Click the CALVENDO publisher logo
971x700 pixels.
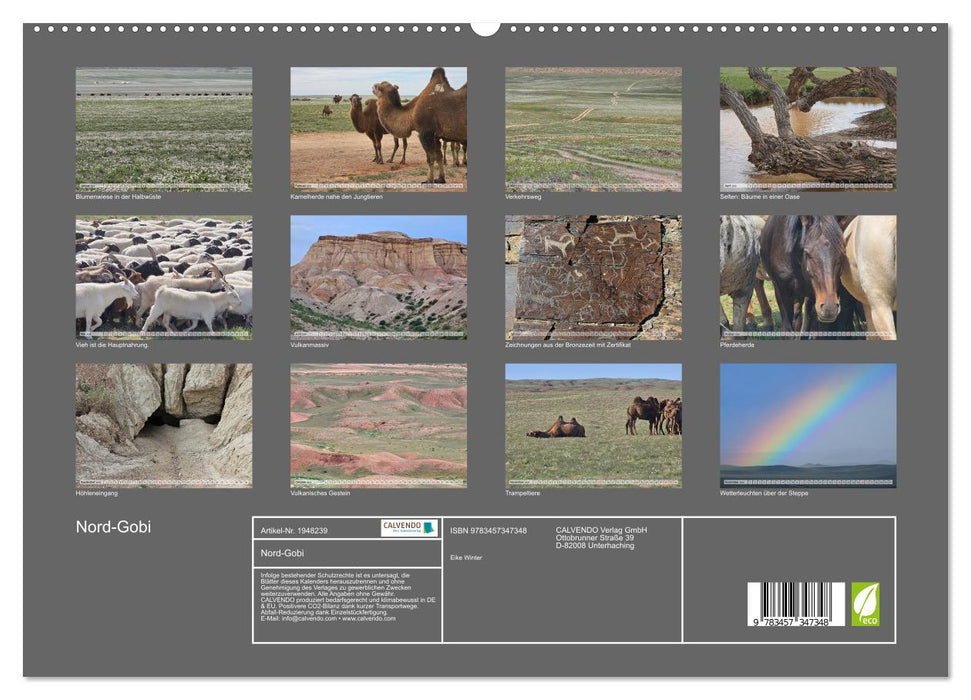tap(402, 527)
